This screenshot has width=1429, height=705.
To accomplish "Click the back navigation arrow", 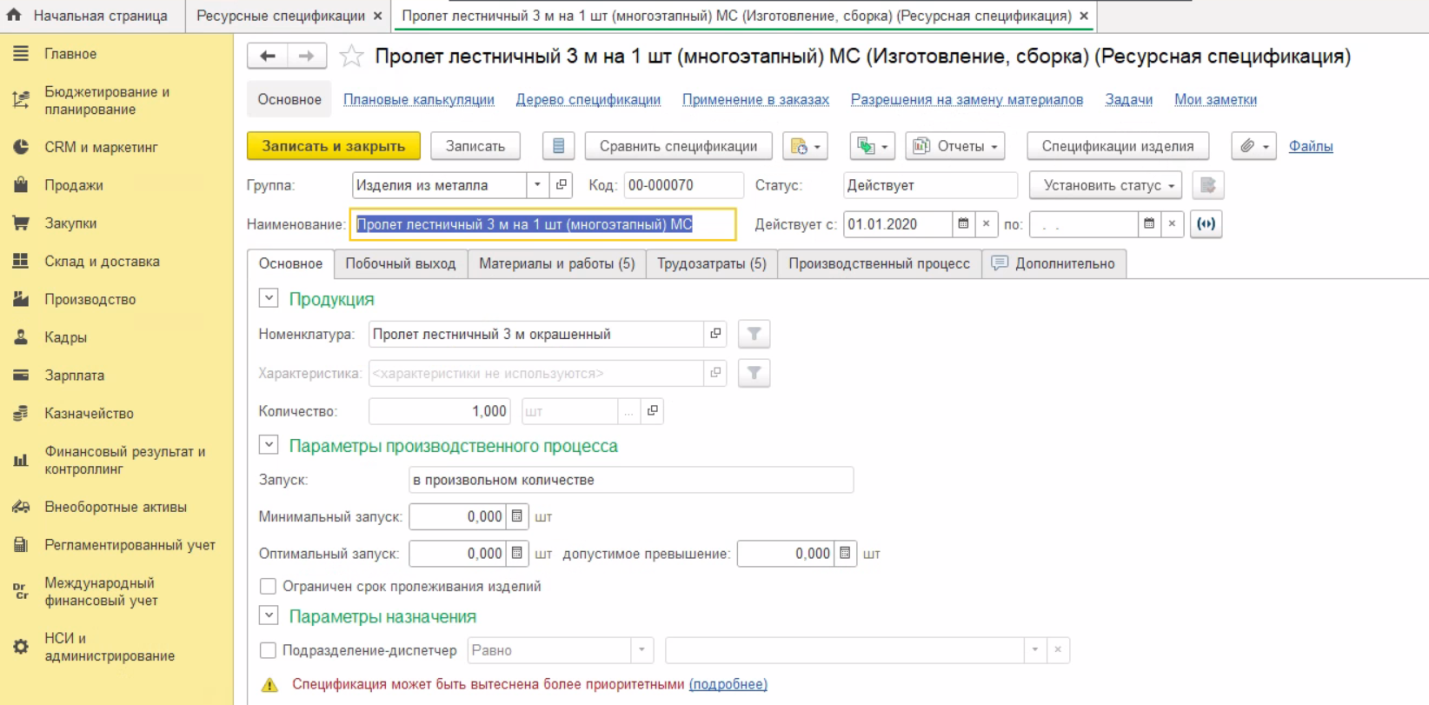I will tap(267, 57).
